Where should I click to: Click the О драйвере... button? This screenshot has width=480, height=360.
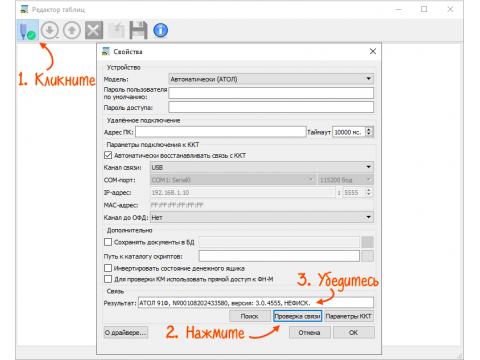[126, 333]
